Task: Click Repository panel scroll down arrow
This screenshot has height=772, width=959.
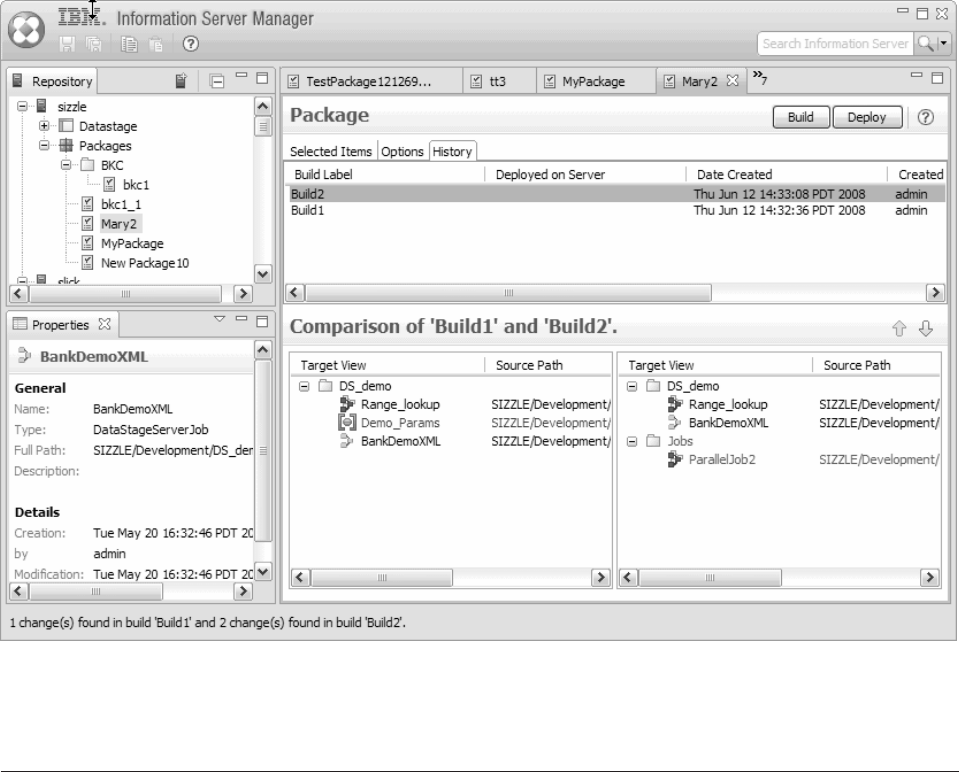Action: [x=263, y=274]
